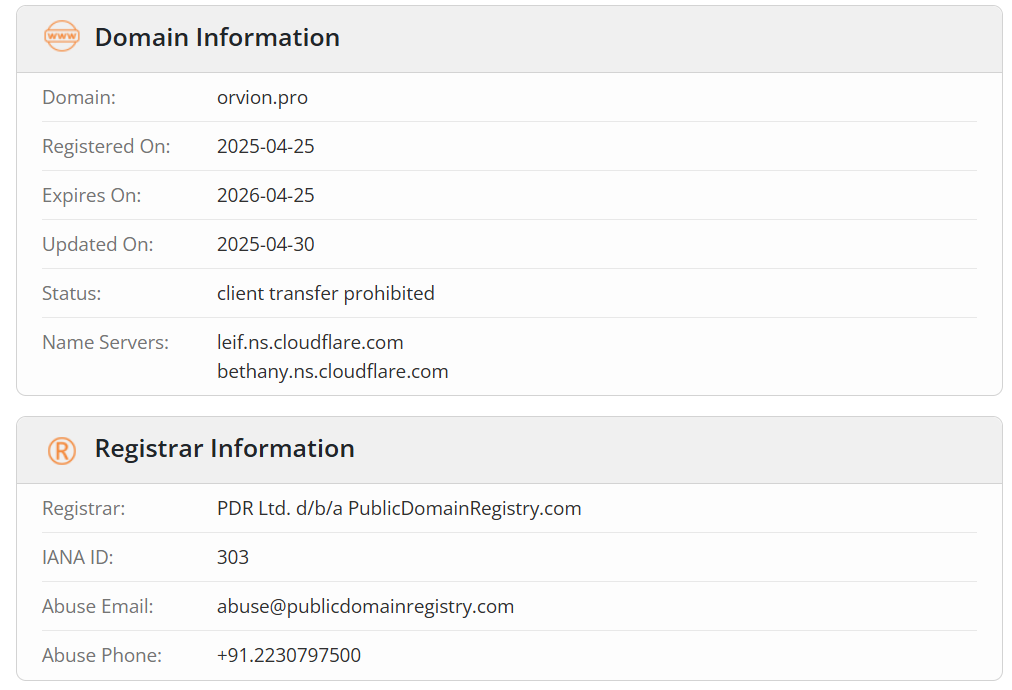Click the Abuse Email label
The image size is (1012, 690).
(x=97, y=606)
